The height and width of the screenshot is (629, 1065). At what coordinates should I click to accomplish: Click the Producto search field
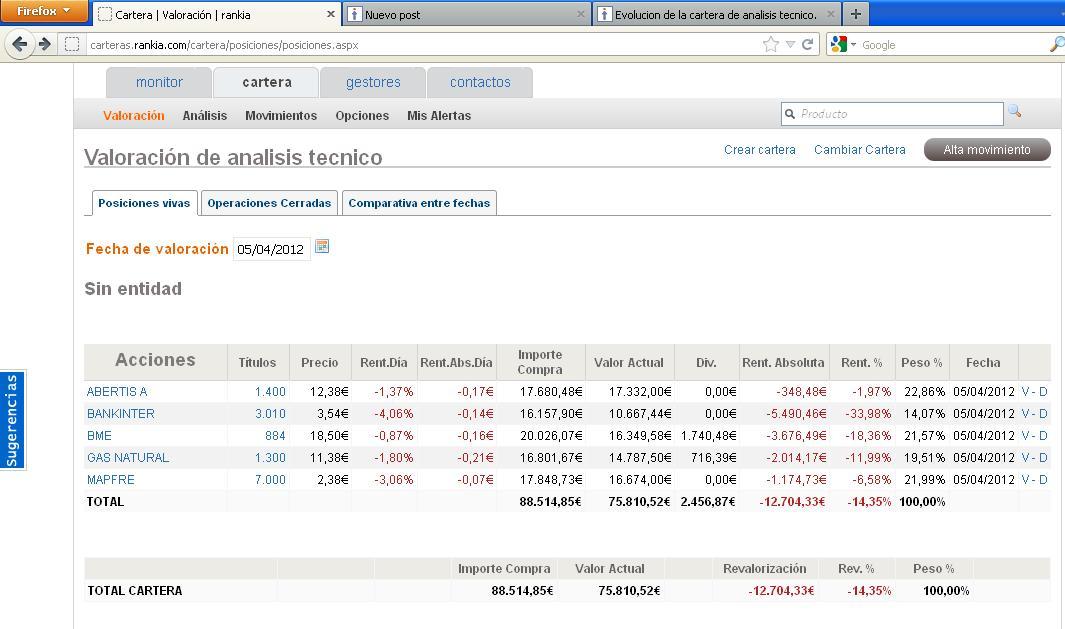(x=892, y=114)
